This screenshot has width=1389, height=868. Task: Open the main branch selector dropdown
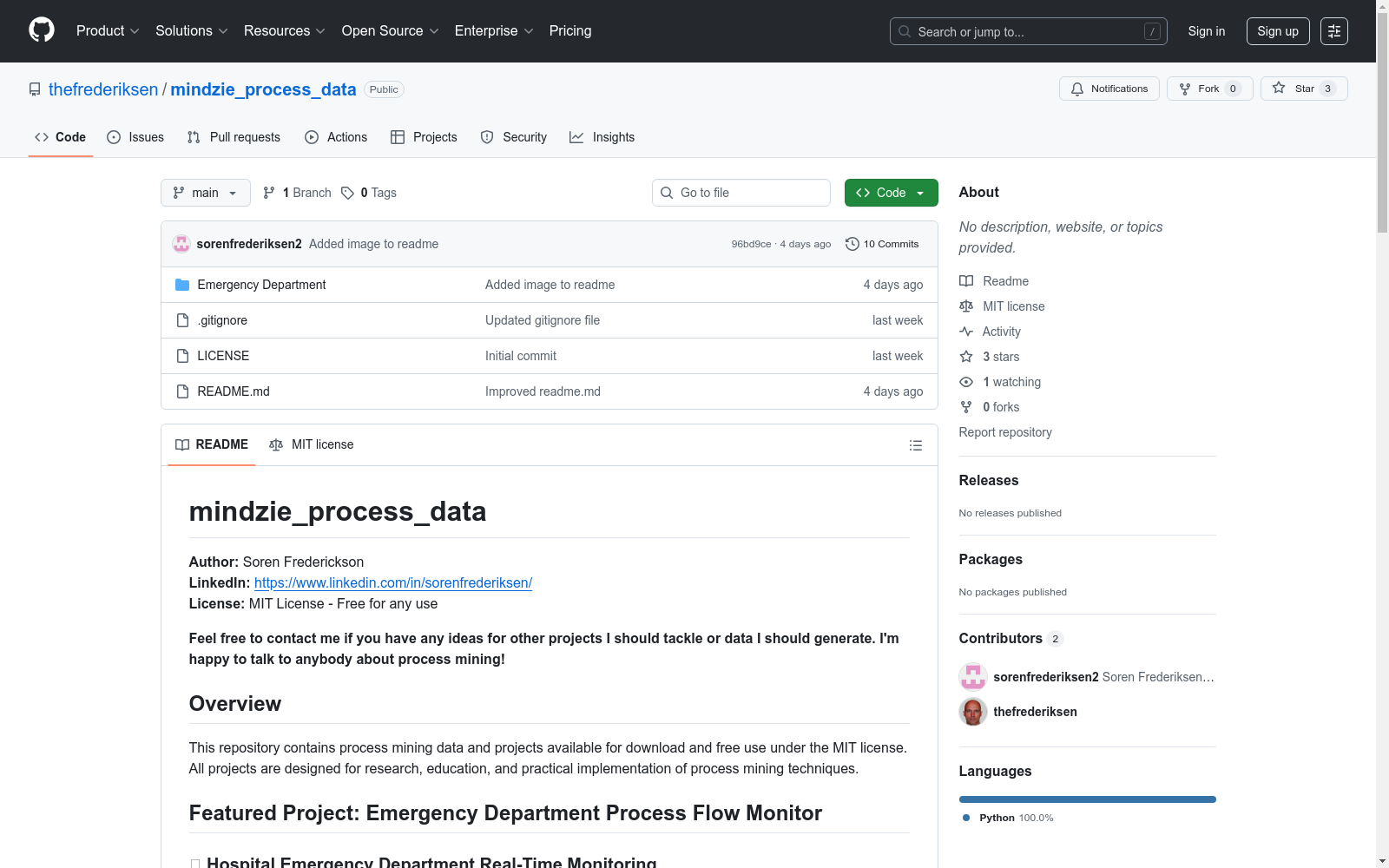[206, 193]
